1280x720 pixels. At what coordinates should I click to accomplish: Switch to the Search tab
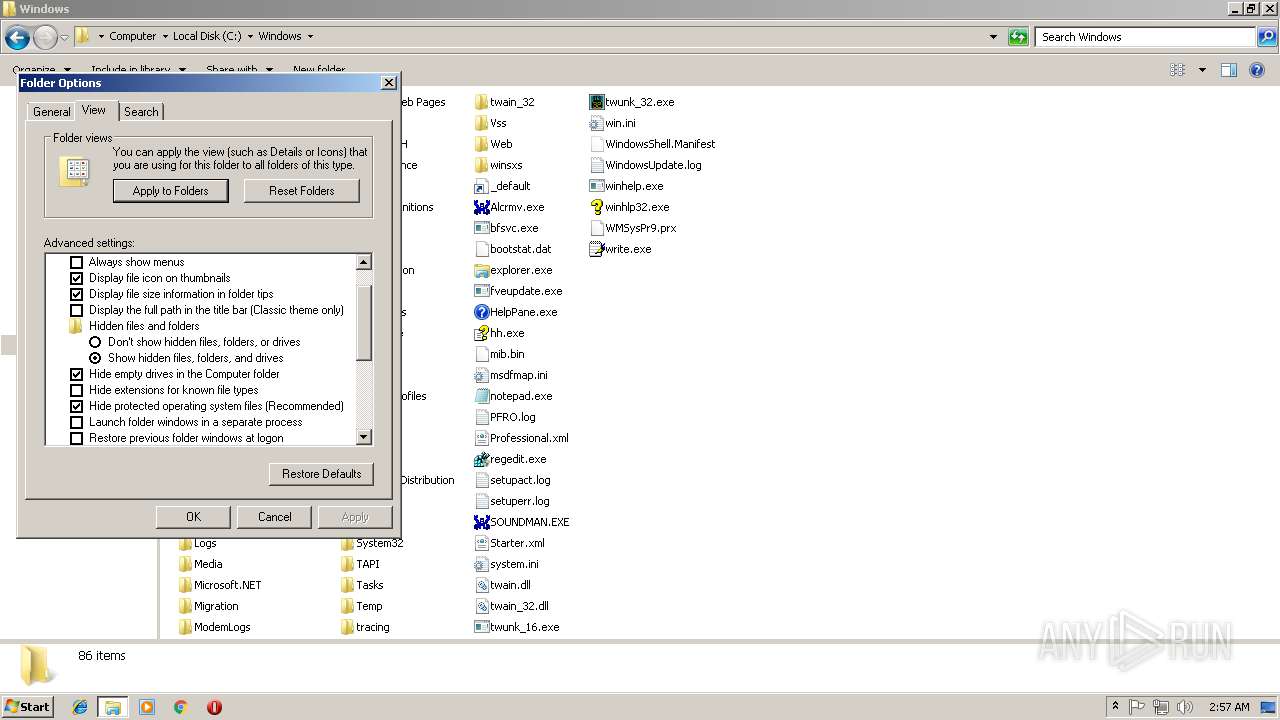141,112
